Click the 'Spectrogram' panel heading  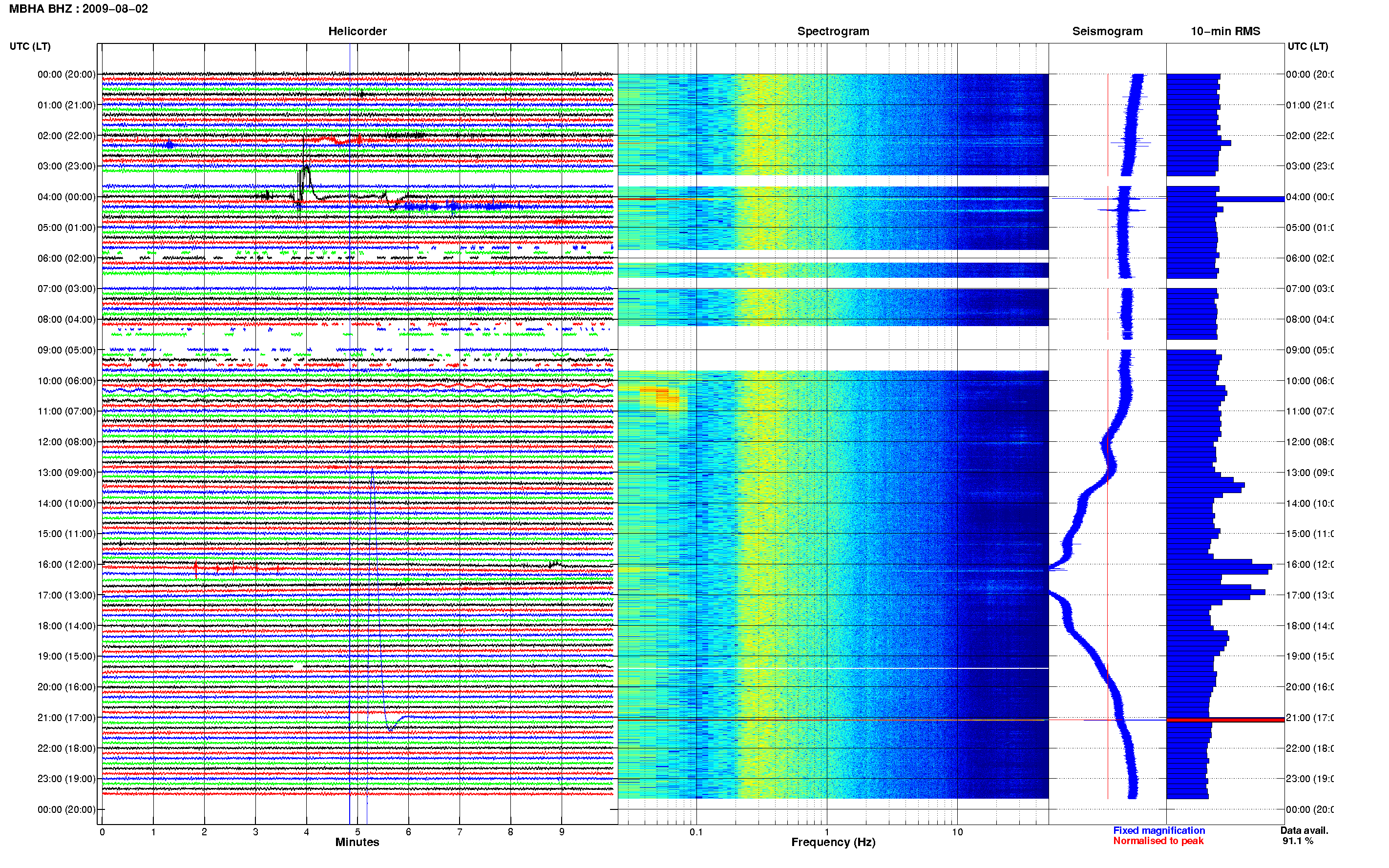[833, 31]
